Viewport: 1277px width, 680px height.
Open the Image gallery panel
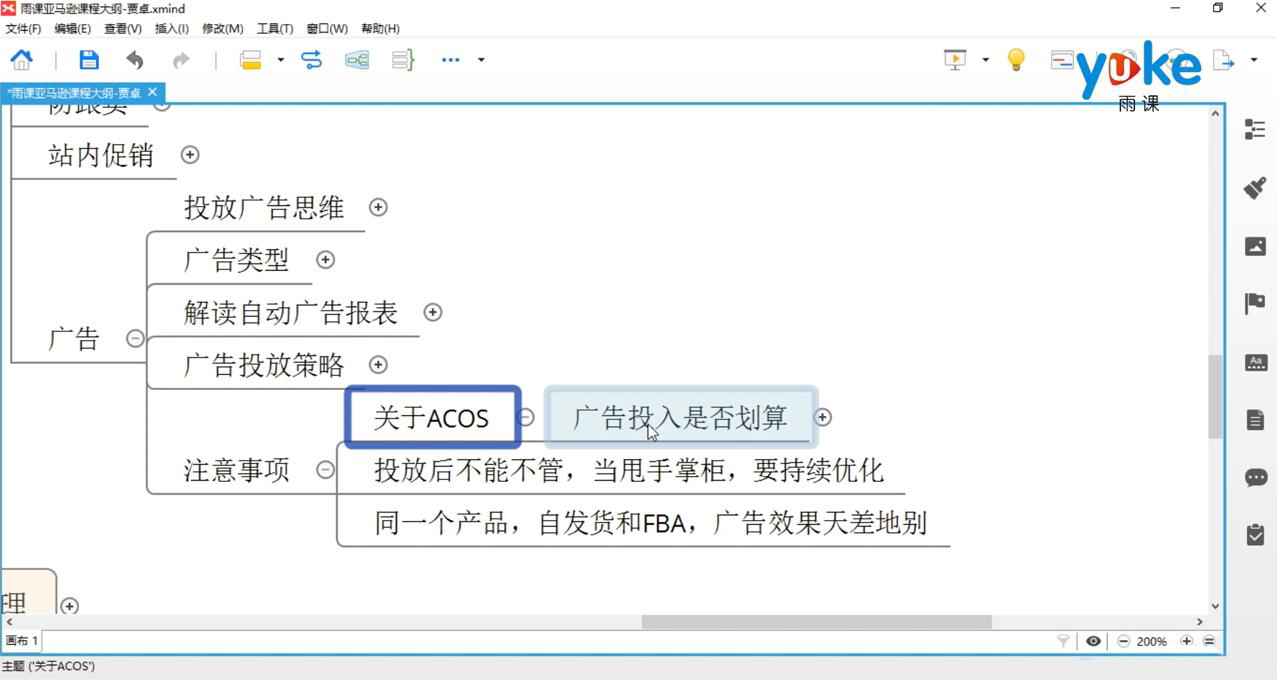tap(1255, 246)
